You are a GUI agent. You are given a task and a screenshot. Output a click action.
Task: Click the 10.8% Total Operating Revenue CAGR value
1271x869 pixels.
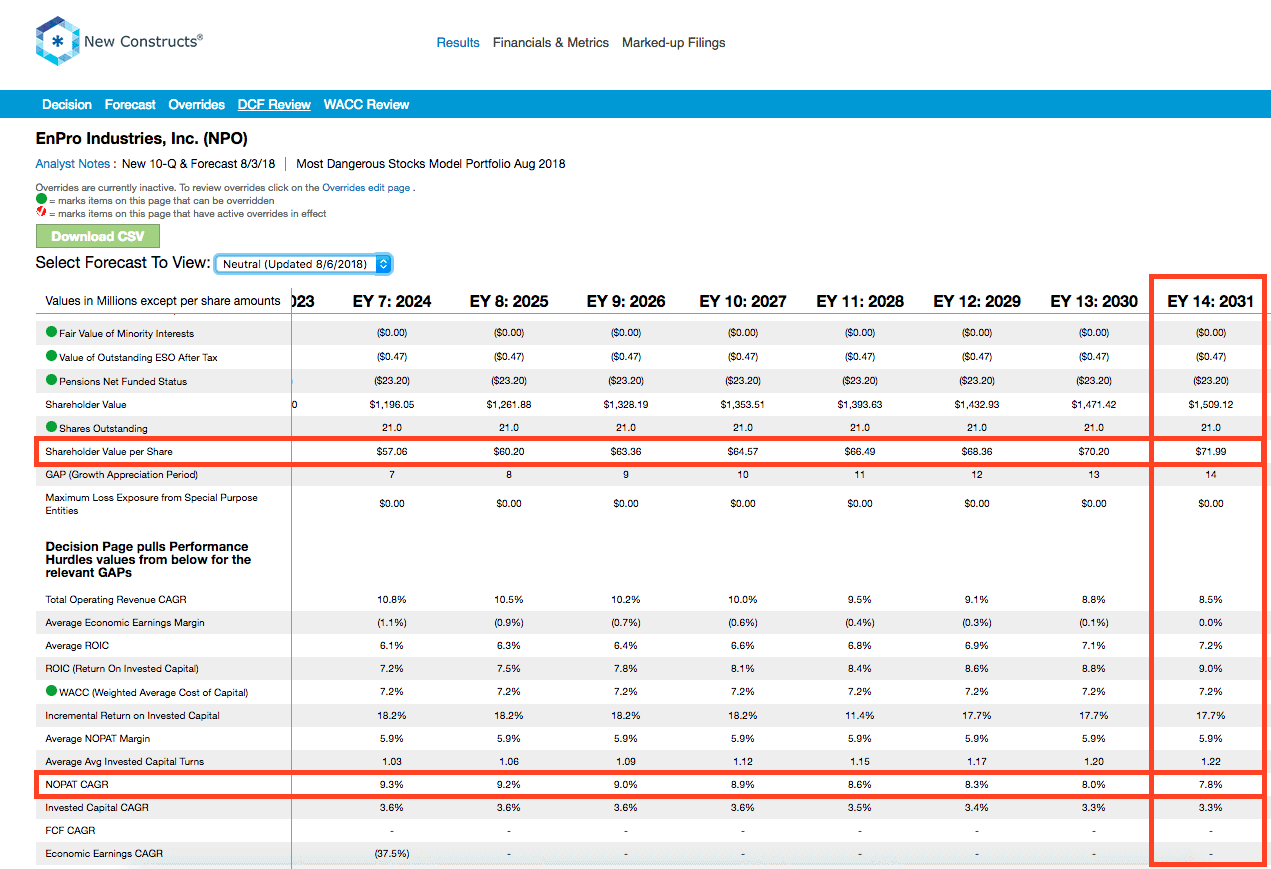pyautogui.click(x=392, y=600)
